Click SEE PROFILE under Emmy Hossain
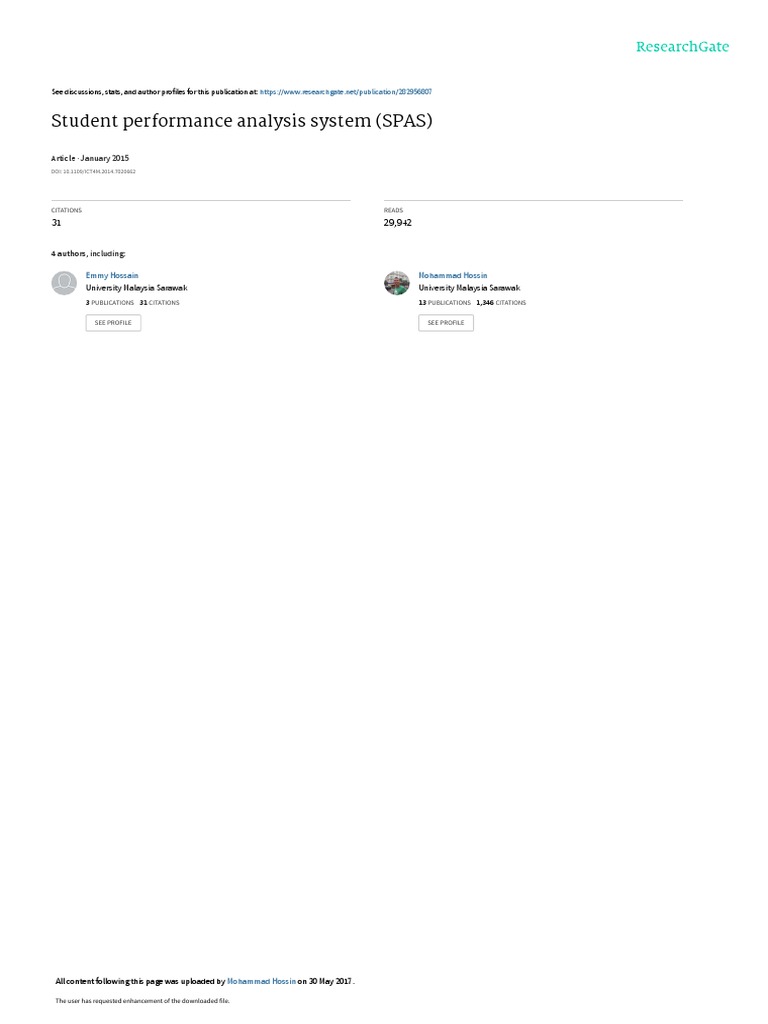Viewport: 768px width, 1024px height. (113, 323)
